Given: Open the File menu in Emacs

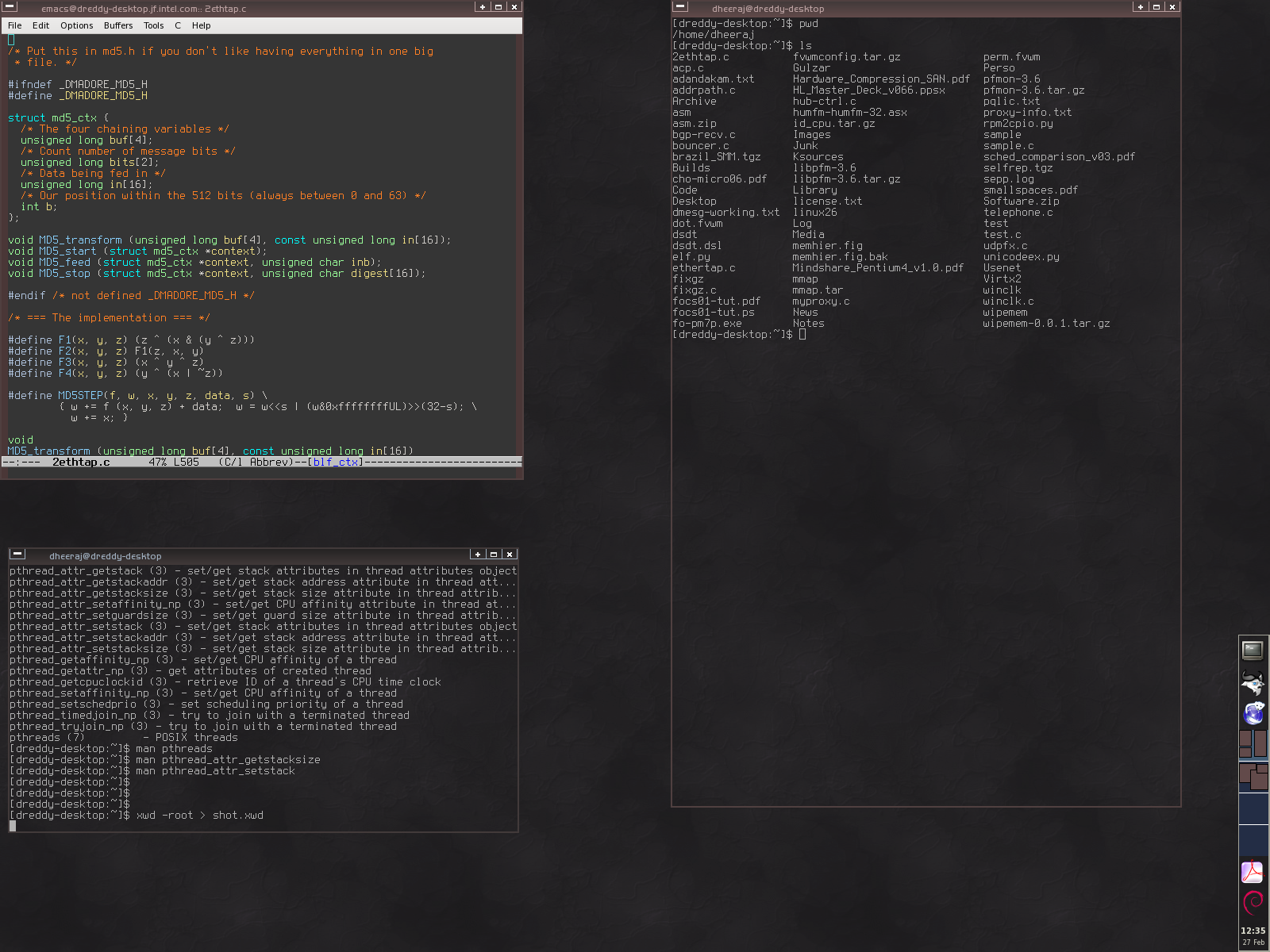Looking at the screenshot, I should 14,25.
